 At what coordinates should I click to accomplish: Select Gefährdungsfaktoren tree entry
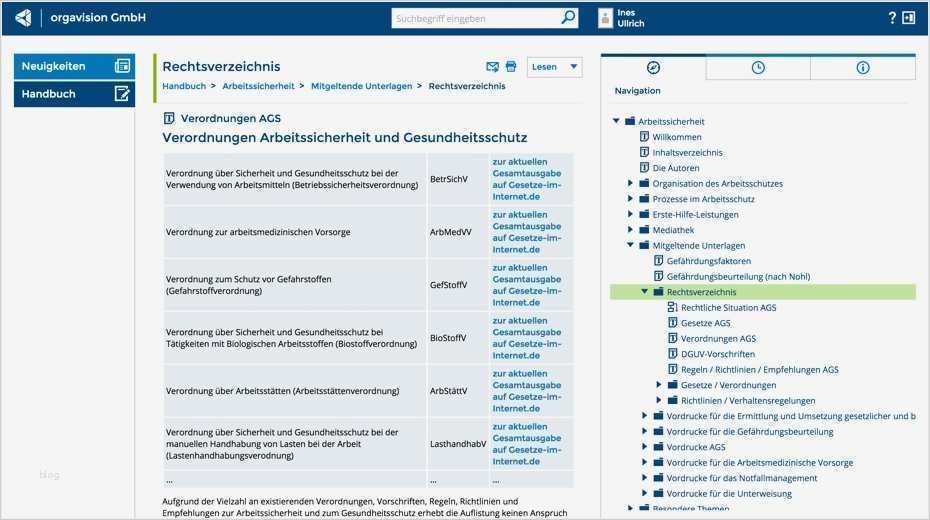pyautogui.click(x=708, y=261)
